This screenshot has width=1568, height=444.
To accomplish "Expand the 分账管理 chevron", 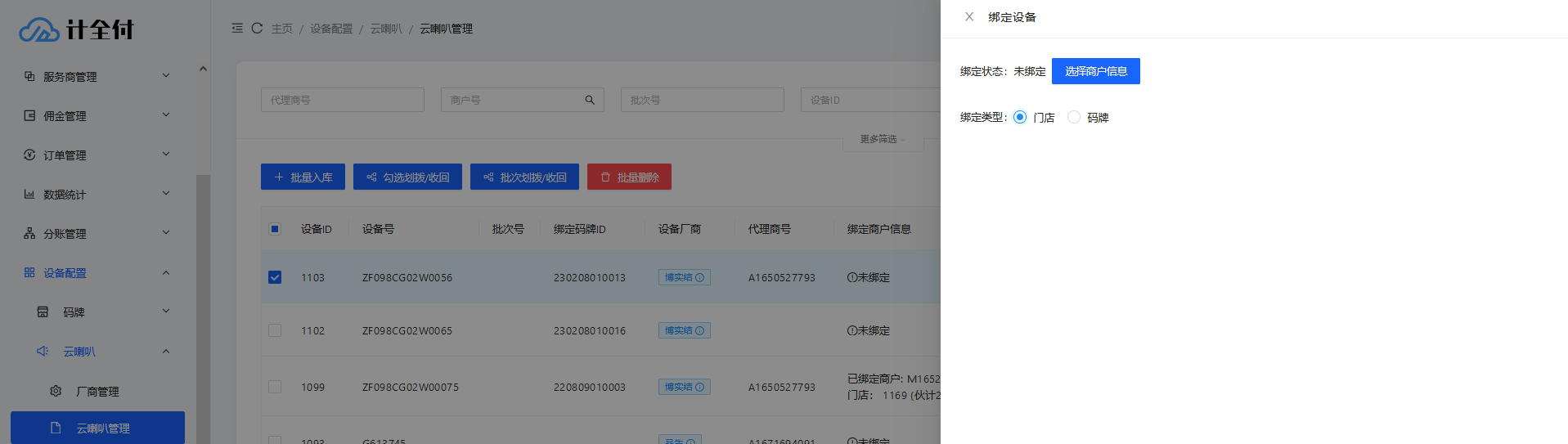I will pyautogui.click(x=166, y=232).
